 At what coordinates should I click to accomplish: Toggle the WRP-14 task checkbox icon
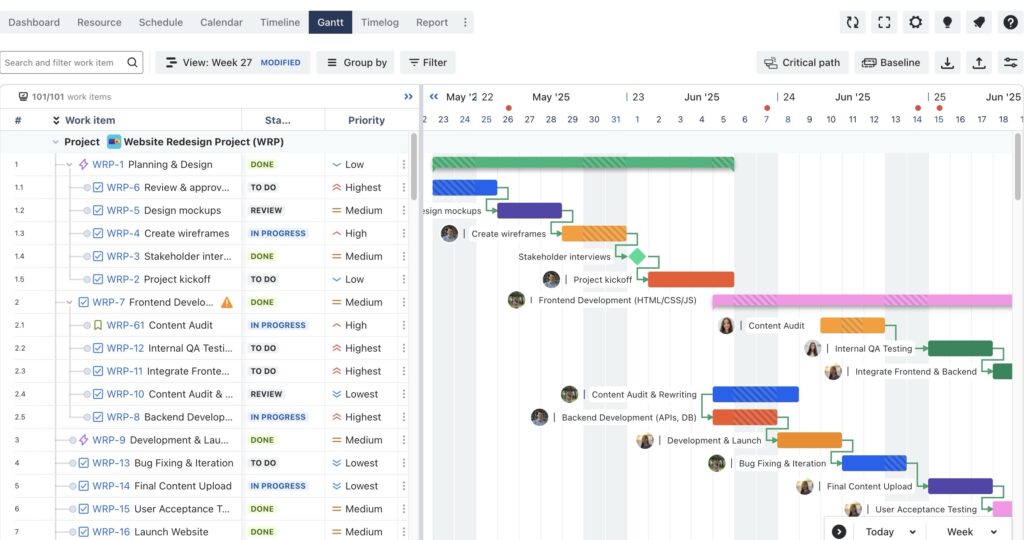pyautogui.click(x=84, y=486)
